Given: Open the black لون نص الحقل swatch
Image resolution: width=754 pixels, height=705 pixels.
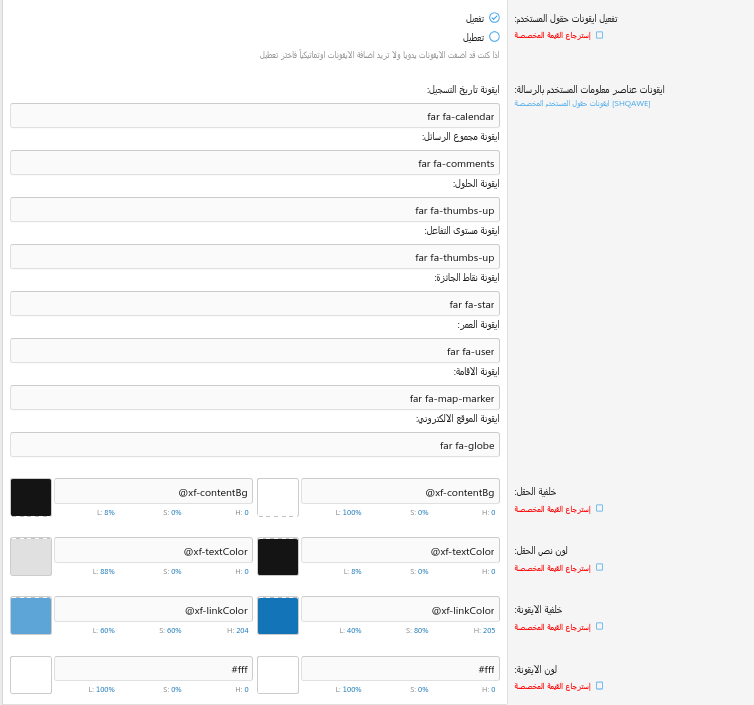Looking at the screenshot, I should click(278, 556).
